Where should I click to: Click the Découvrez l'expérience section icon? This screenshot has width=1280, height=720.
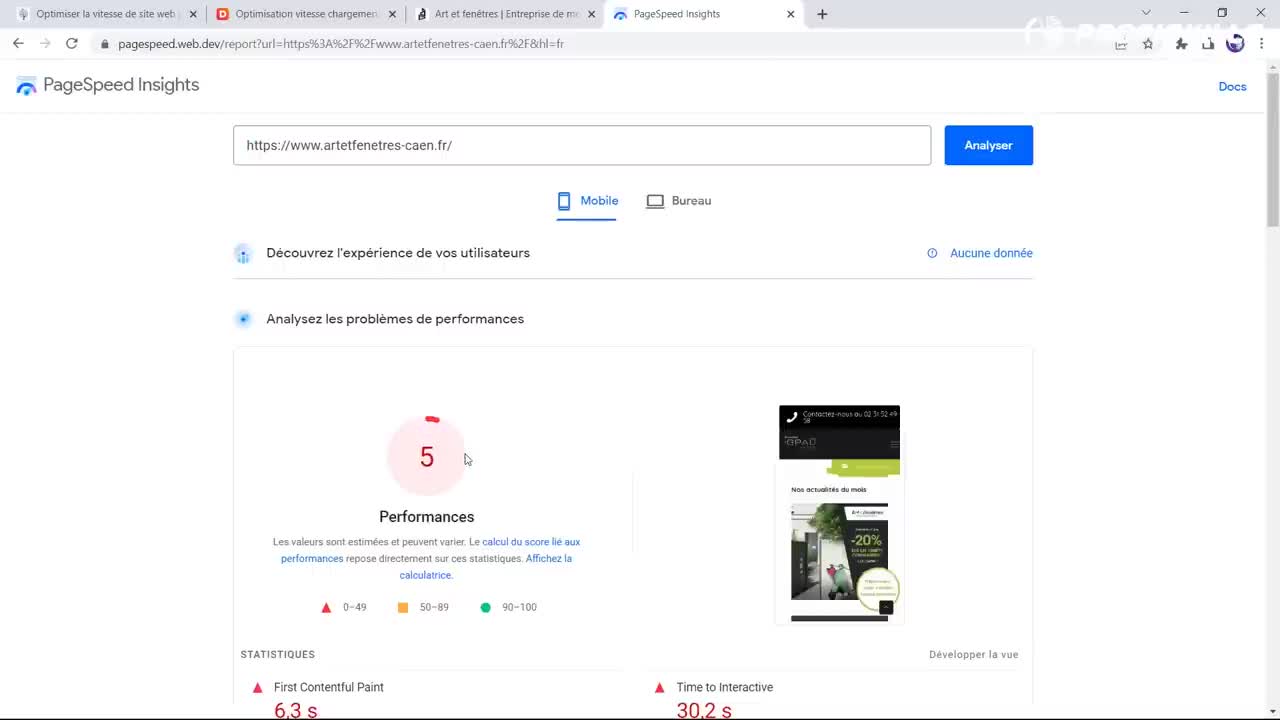tap(243, 254)
